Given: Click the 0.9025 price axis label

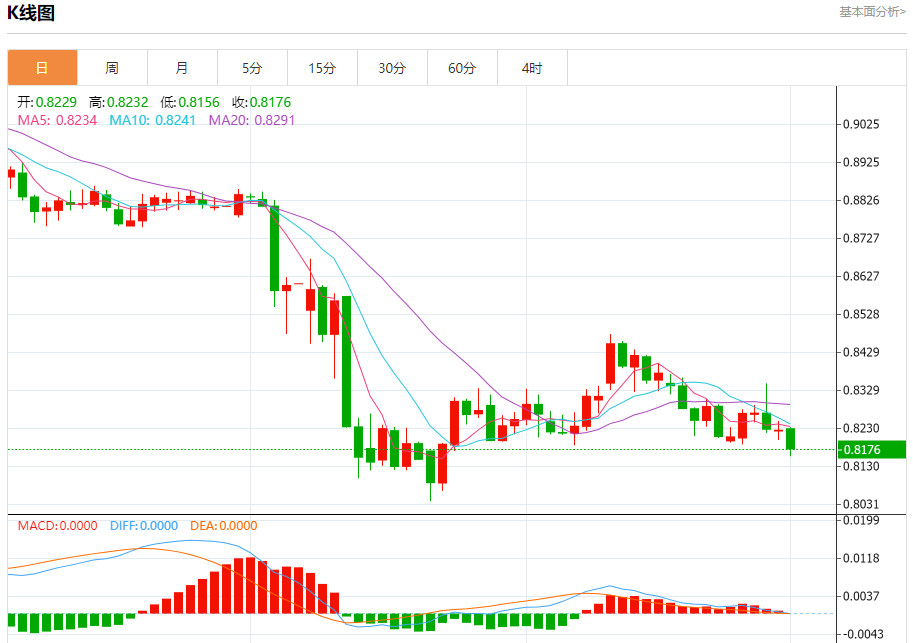Looking at the screenshot, I should [x=861, y=124].
